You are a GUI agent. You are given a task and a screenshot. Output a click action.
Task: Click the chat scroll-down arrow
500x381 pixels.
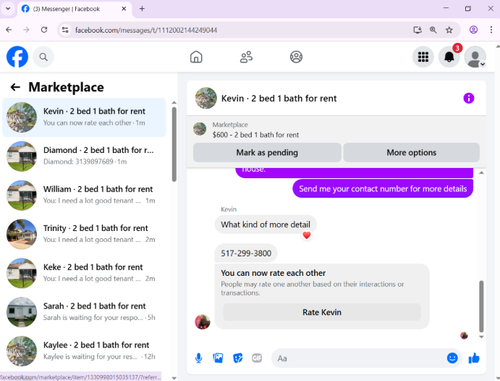tap(481, 337)
